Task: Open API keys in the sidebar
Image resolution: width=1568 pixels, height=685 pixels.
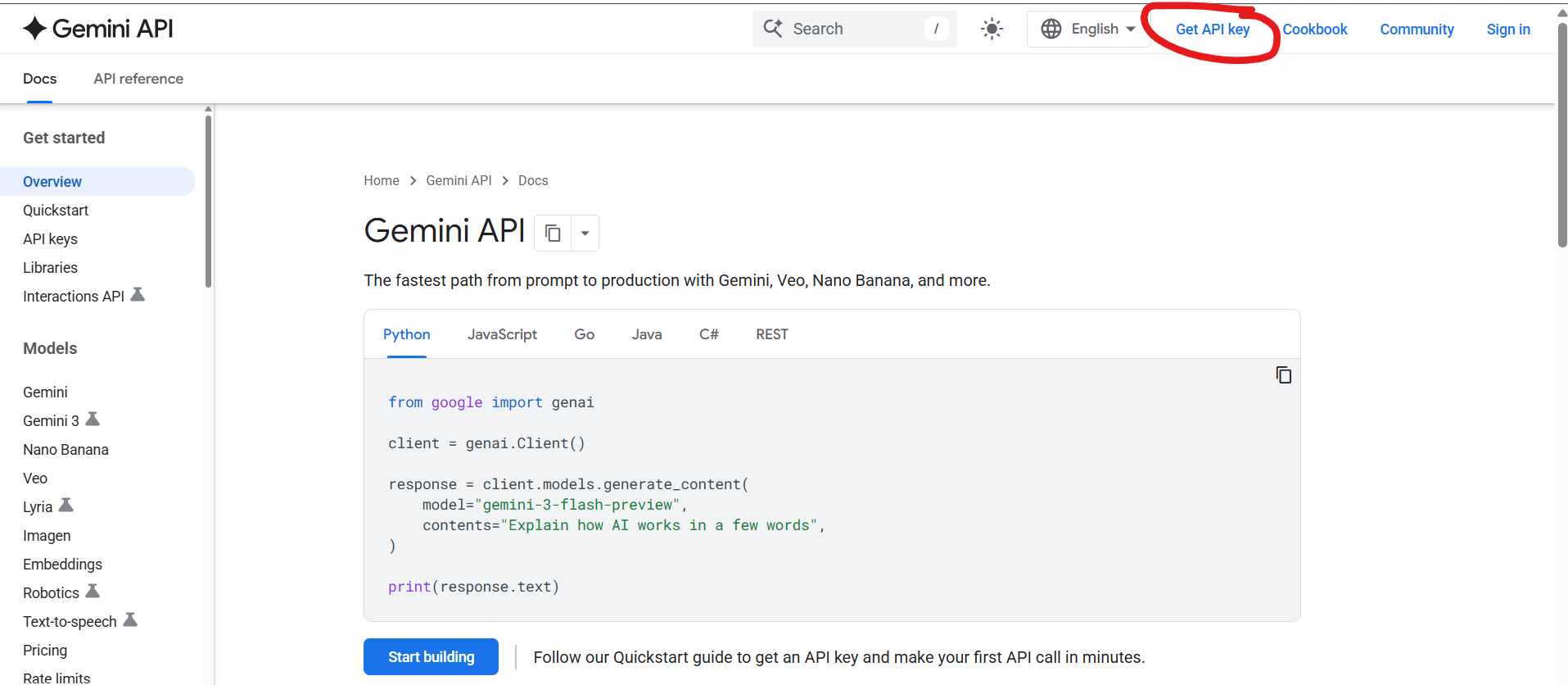Action: [x=50, y=239]
